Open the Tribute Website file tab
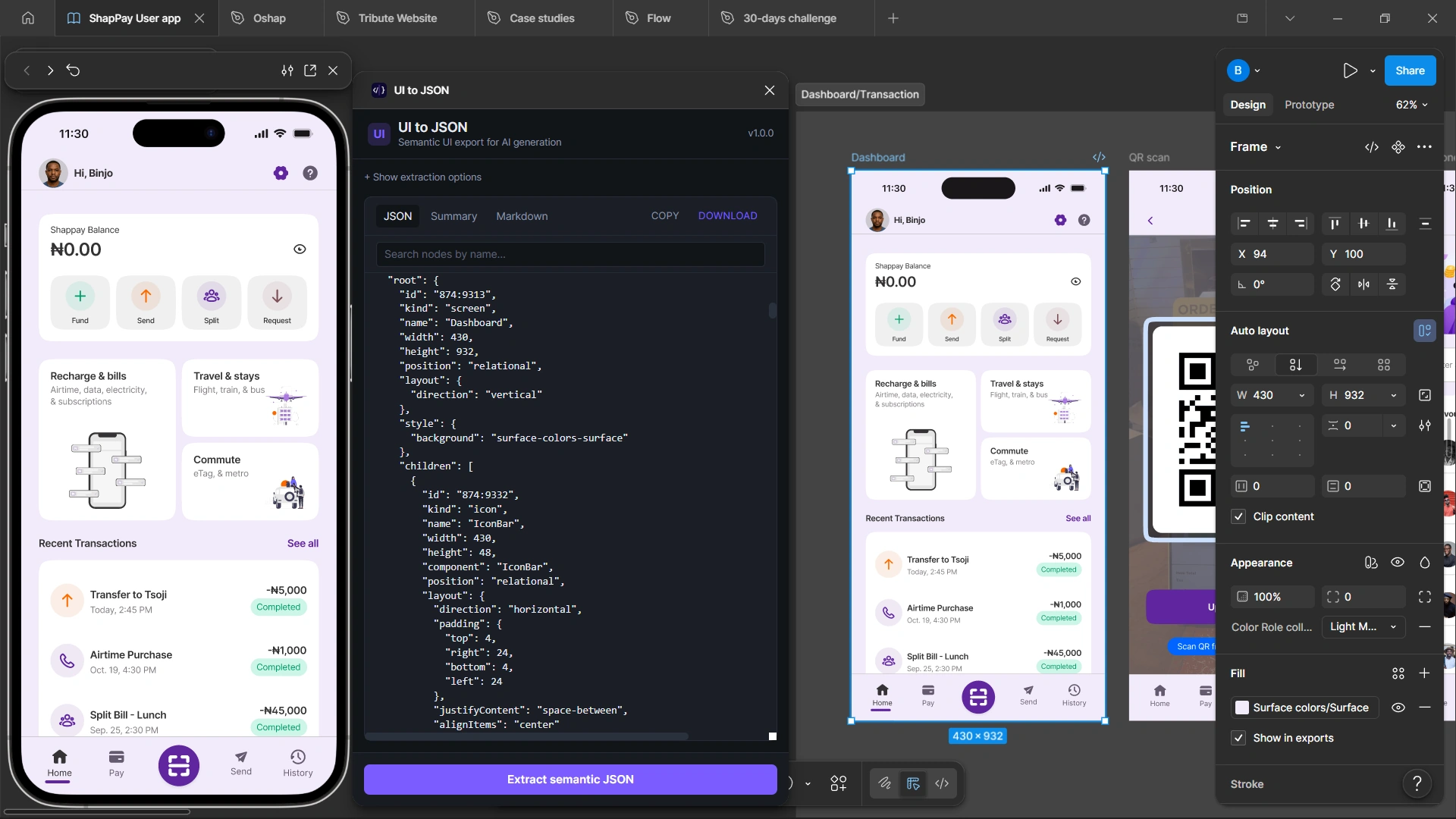This screenshot has width=1456, height=819. tap(399, 18)
